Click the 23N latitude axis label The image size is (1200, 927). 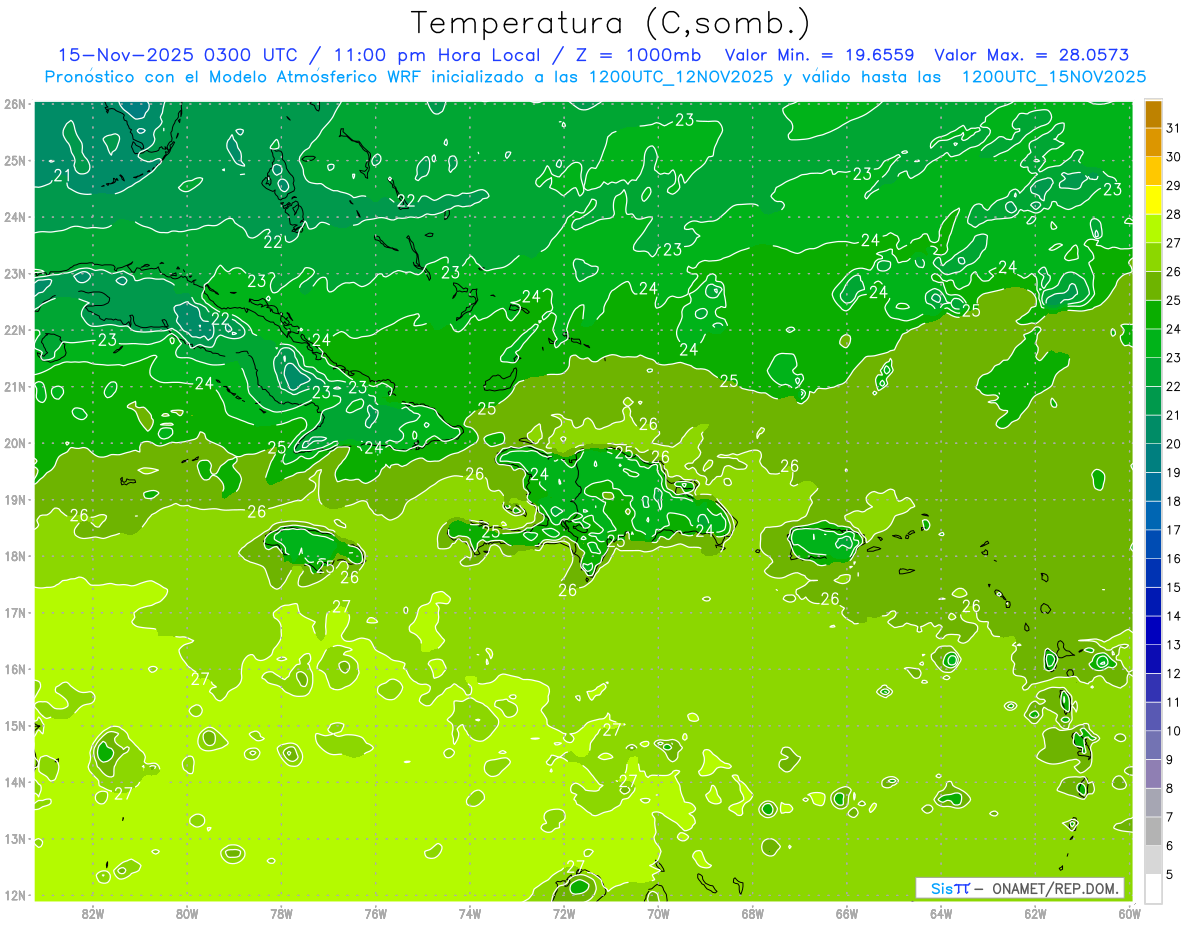point(15,274)
